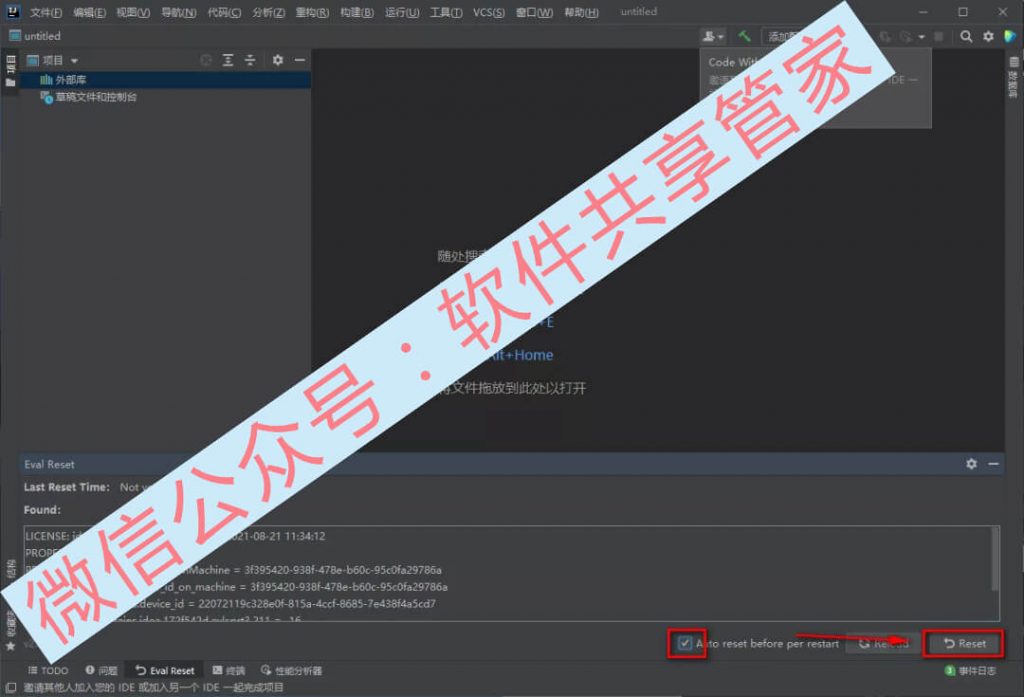Click the green Build hammer icon

744,37
